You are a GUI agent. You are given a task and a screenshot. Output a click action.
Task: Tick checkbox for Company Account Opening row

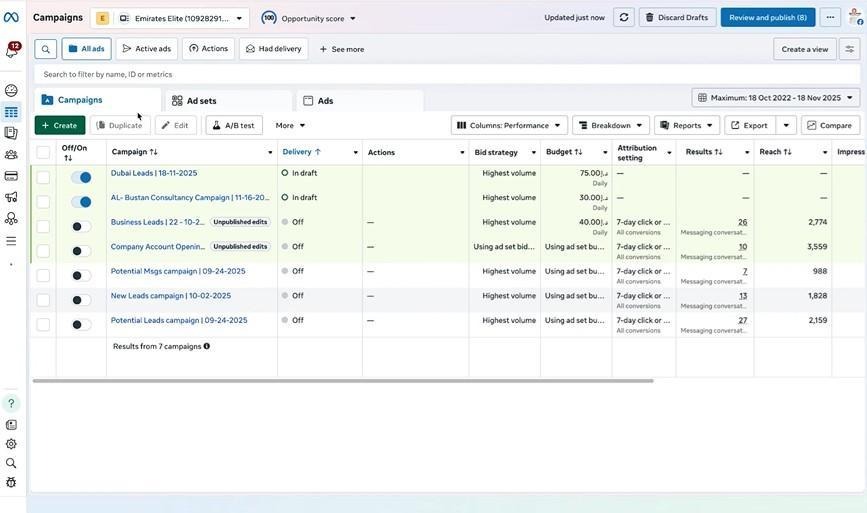click(x=43, y=251)
